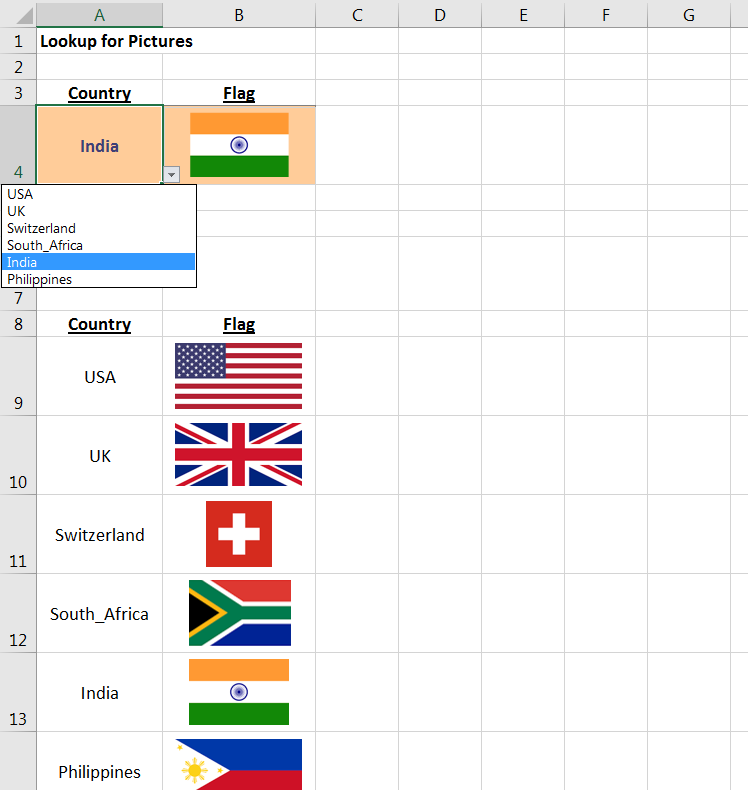The width and height of the screenshot is (748, 790).
Task: Select row 4 header
Action: [x=18, y=145]
